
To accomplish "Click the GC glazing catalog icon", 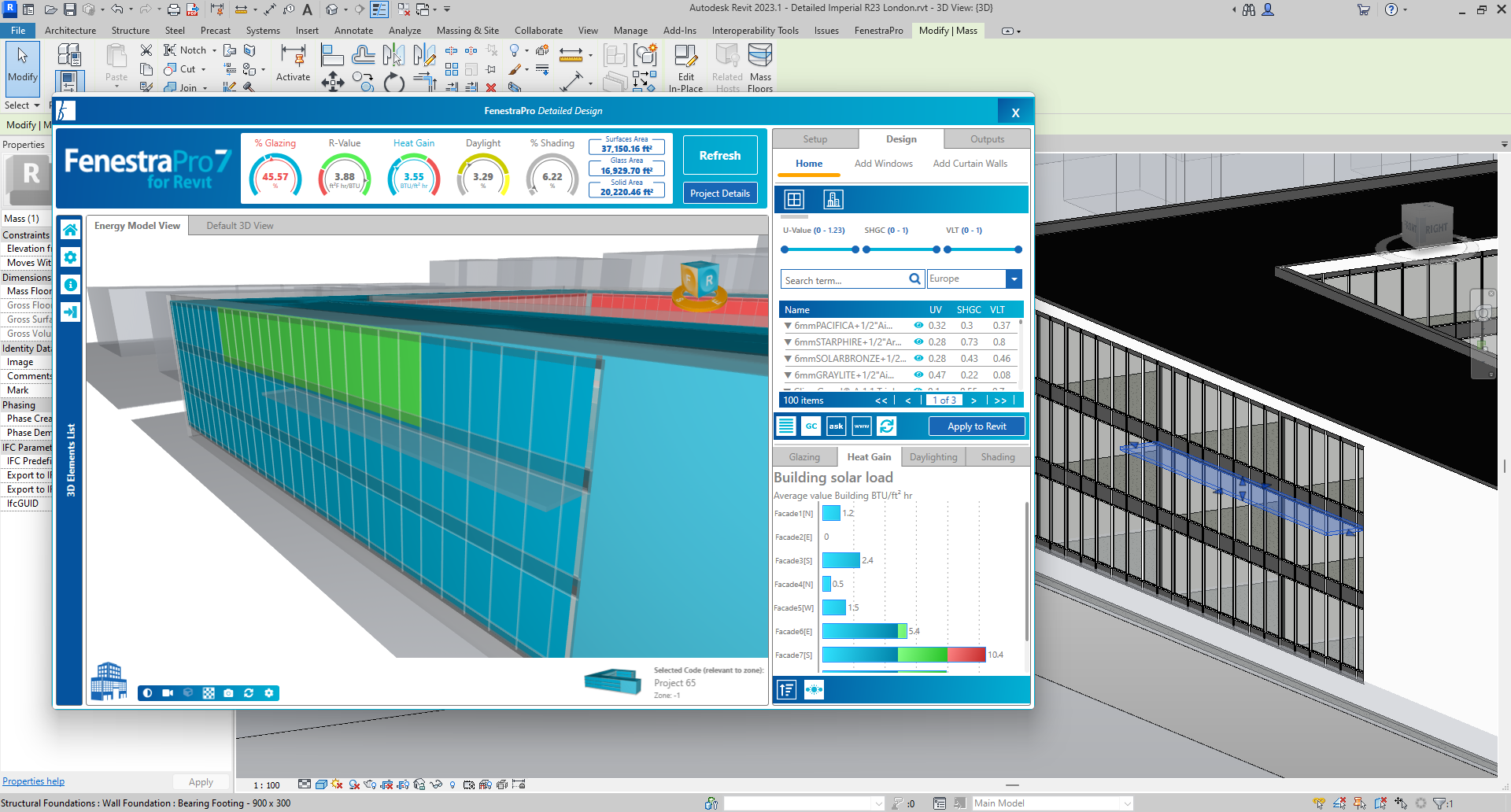I will (811, 426).
